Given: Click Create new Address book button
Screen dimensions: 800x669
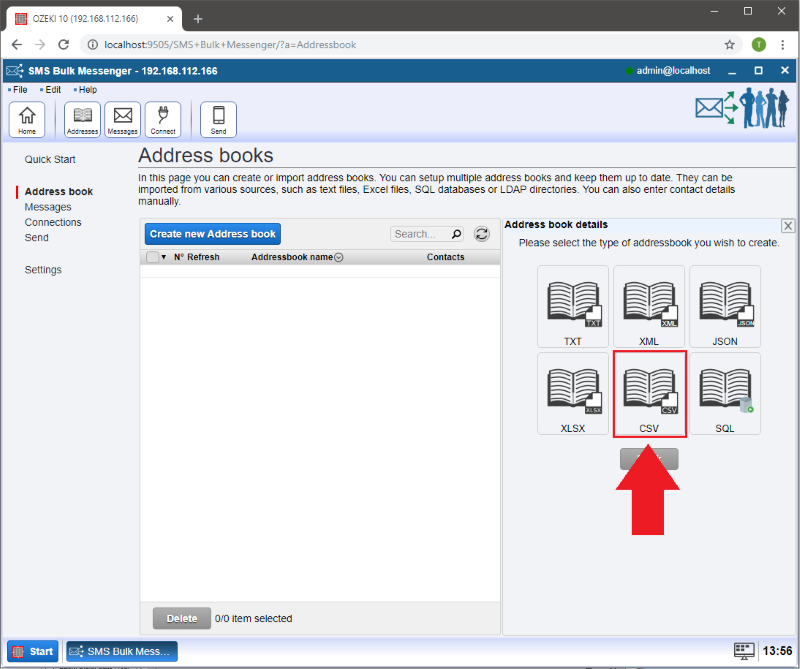Looking at the screenshot, I should click(213, 234).
